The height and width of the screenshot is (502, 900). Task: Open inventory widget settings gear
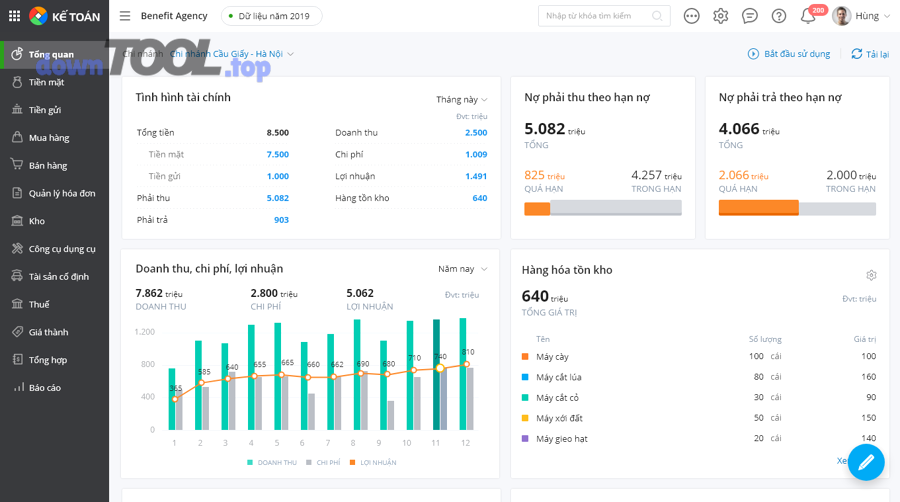(x=871, y=275)
